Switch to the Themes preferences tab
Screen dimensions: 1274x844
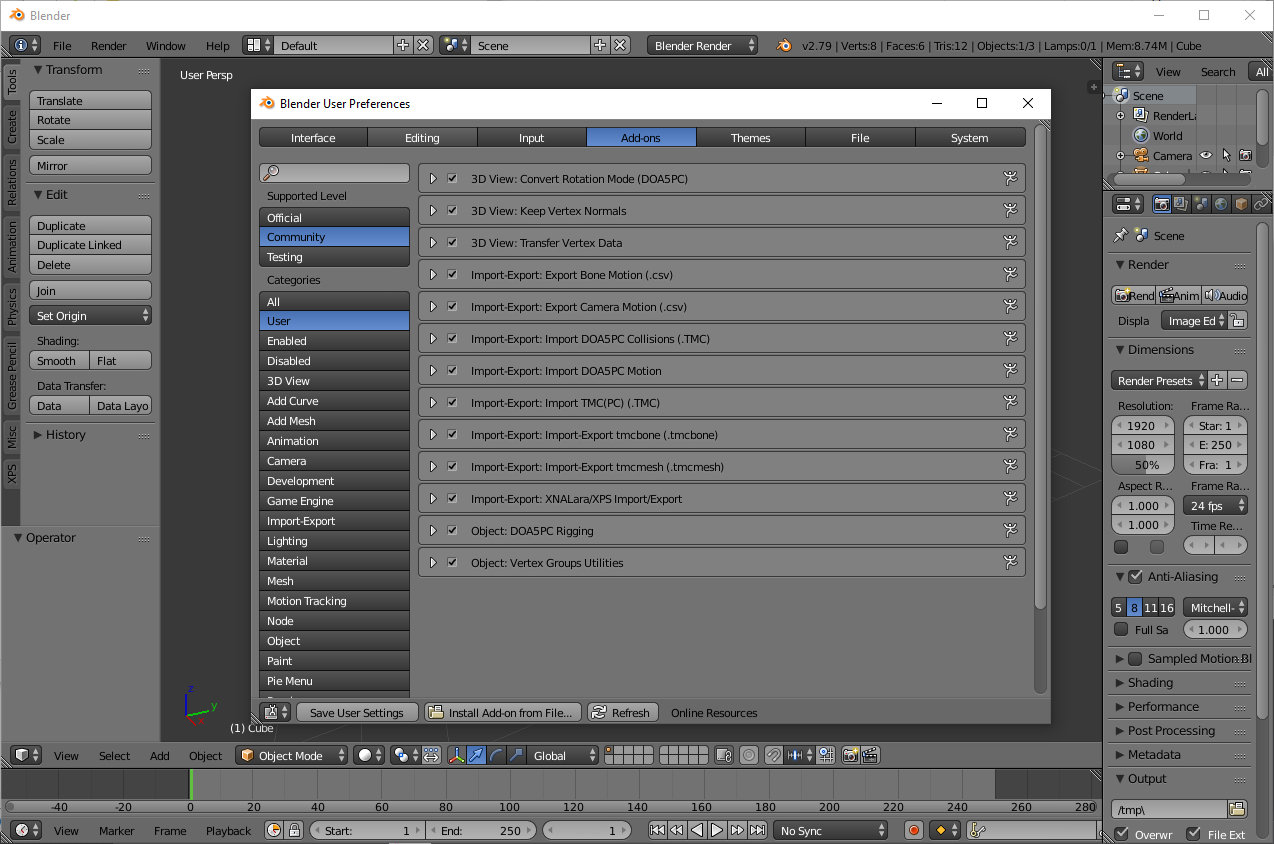click(751, 138)
